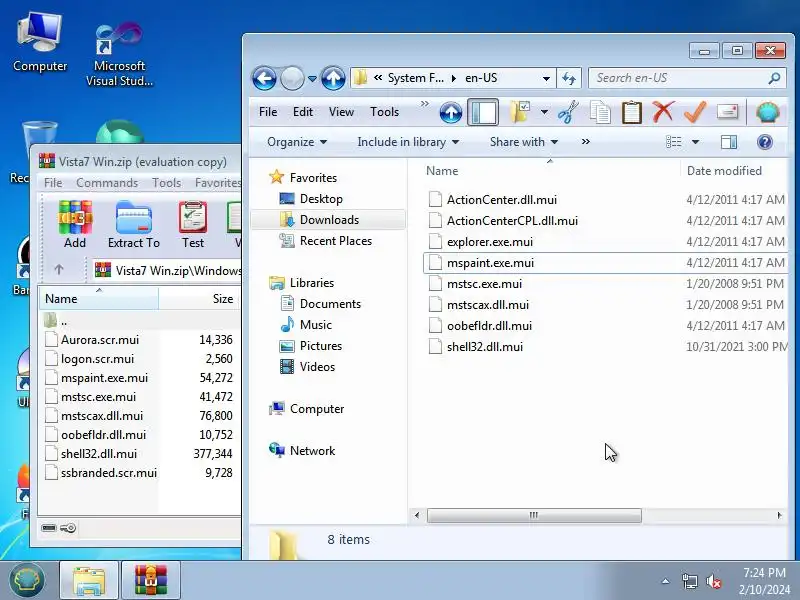Click horizontal scrollbar in file list
Image resolution: width=800 pixels, height=600 pixels.
pyautogui.click(x=534, y=515)
